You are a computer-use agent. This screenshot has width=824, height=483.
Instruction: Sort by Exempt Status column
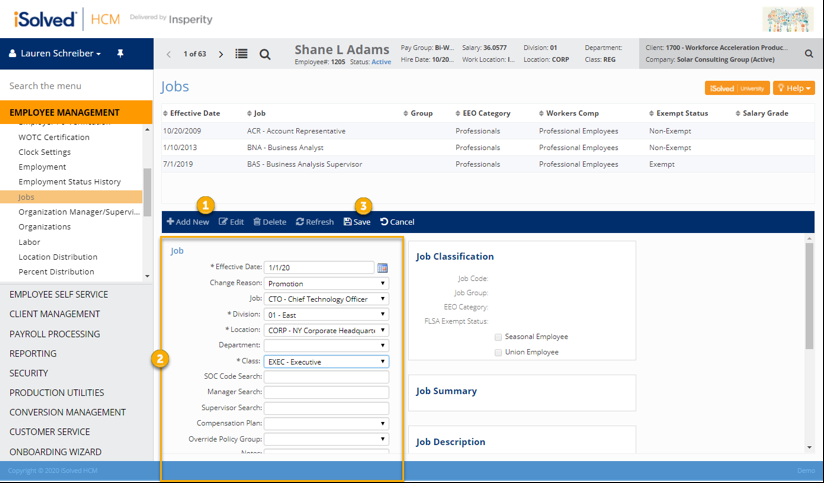(x=678, y=113)
